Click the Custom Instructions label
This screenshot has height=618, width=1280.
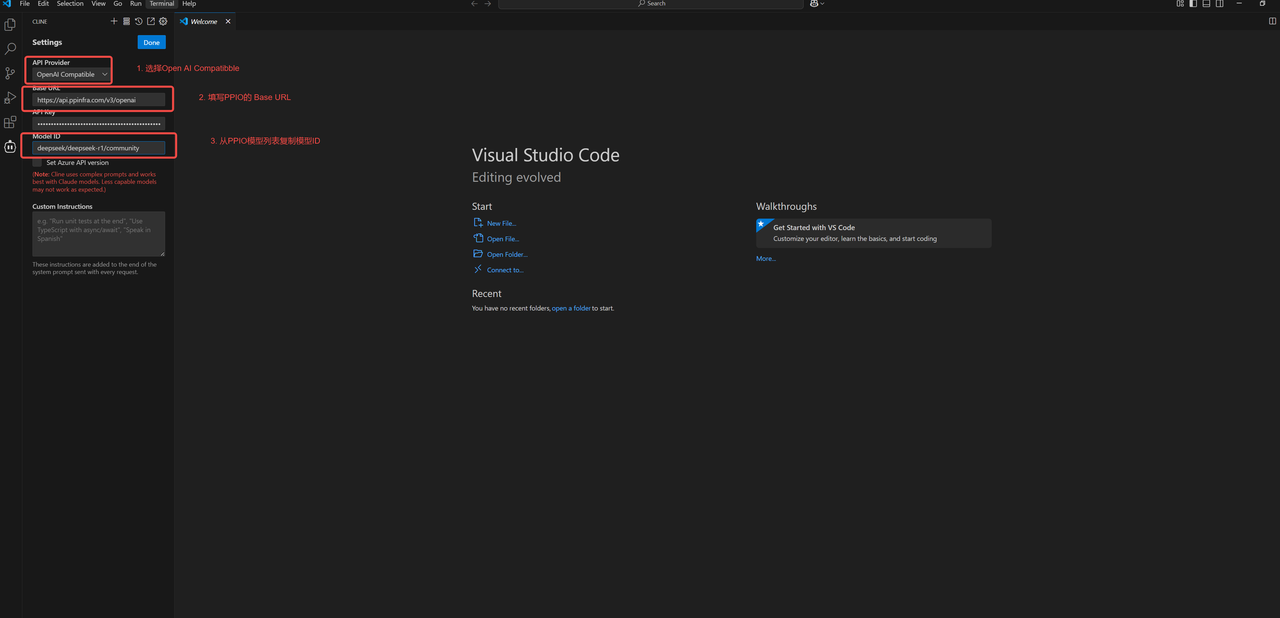pyautogui.click(x=62, y=206)
